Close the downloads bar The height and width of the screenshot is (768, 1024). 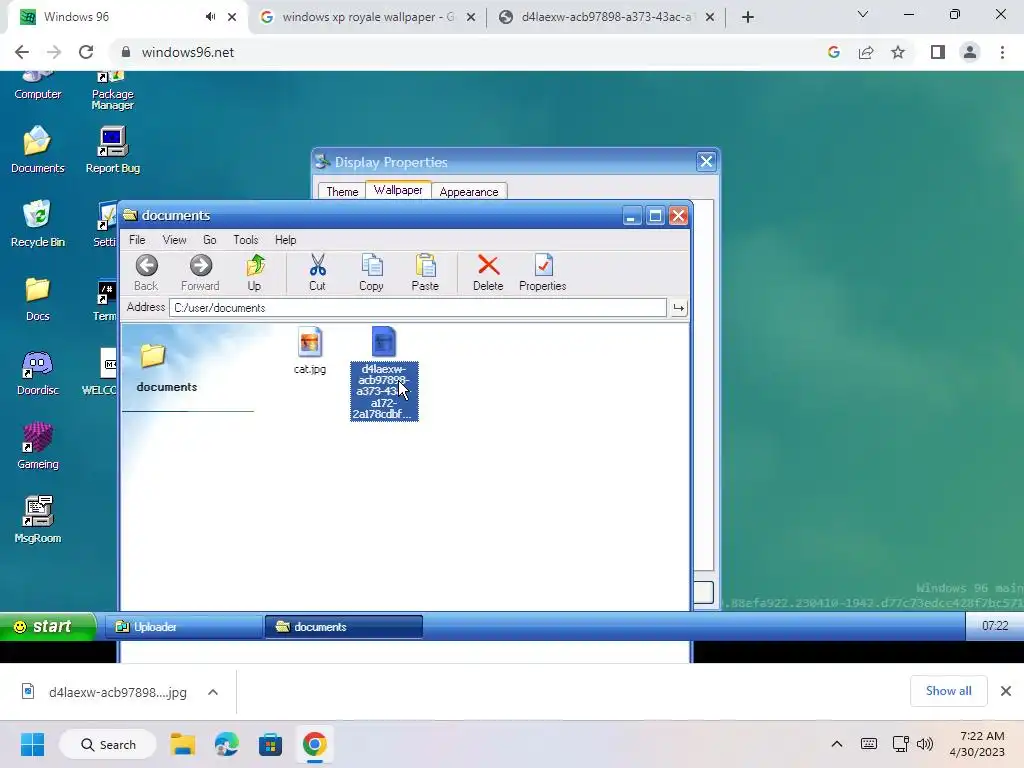pyautogui.click(x=1006, y=691)
